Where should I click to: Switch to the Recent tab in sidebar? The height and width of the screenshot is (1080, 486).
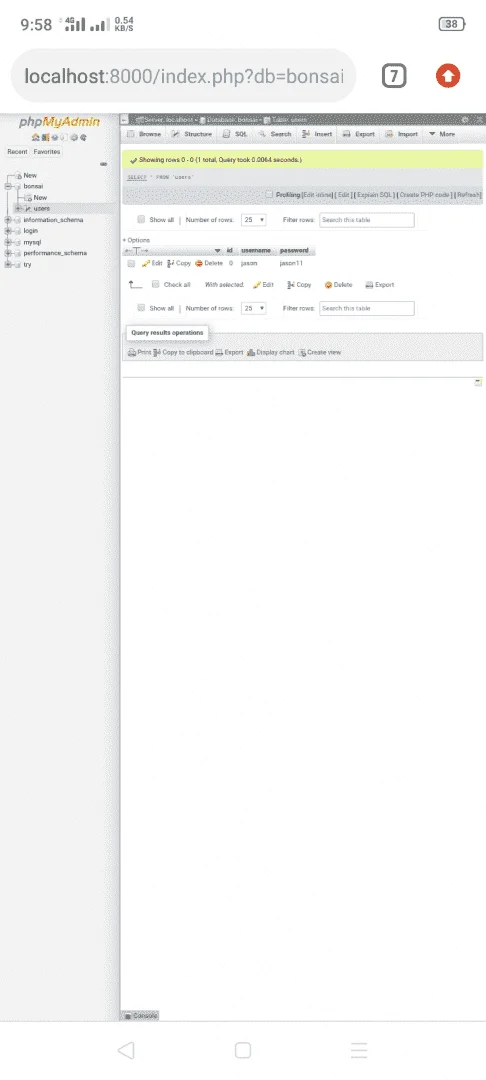click(x=17, y=152)
